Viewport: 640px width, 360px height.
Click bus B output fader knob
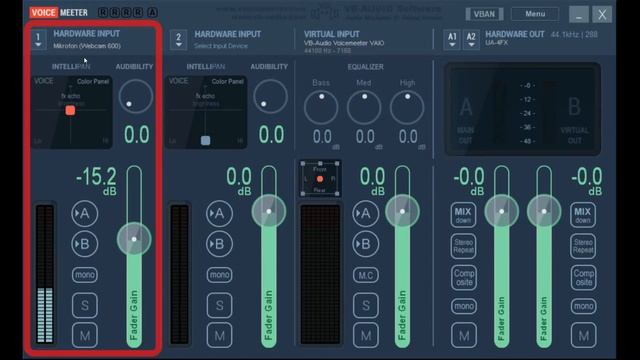pyautogui.click(x=544, y=211)
